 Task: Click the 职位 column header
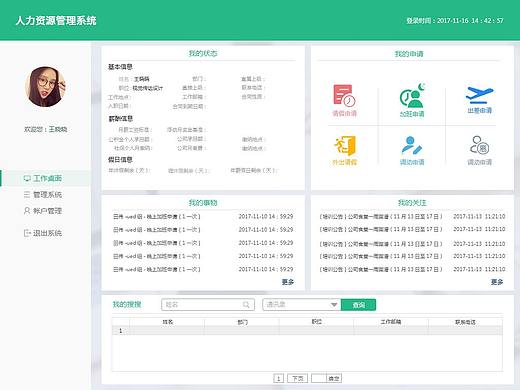[x=316, y=322]
